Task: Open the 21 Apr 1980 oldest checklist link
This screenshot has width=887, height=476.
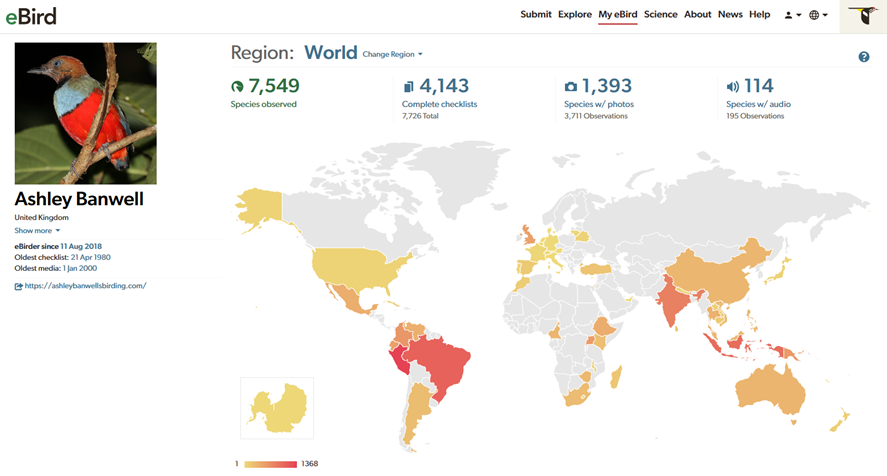Action: click(91, 257)
